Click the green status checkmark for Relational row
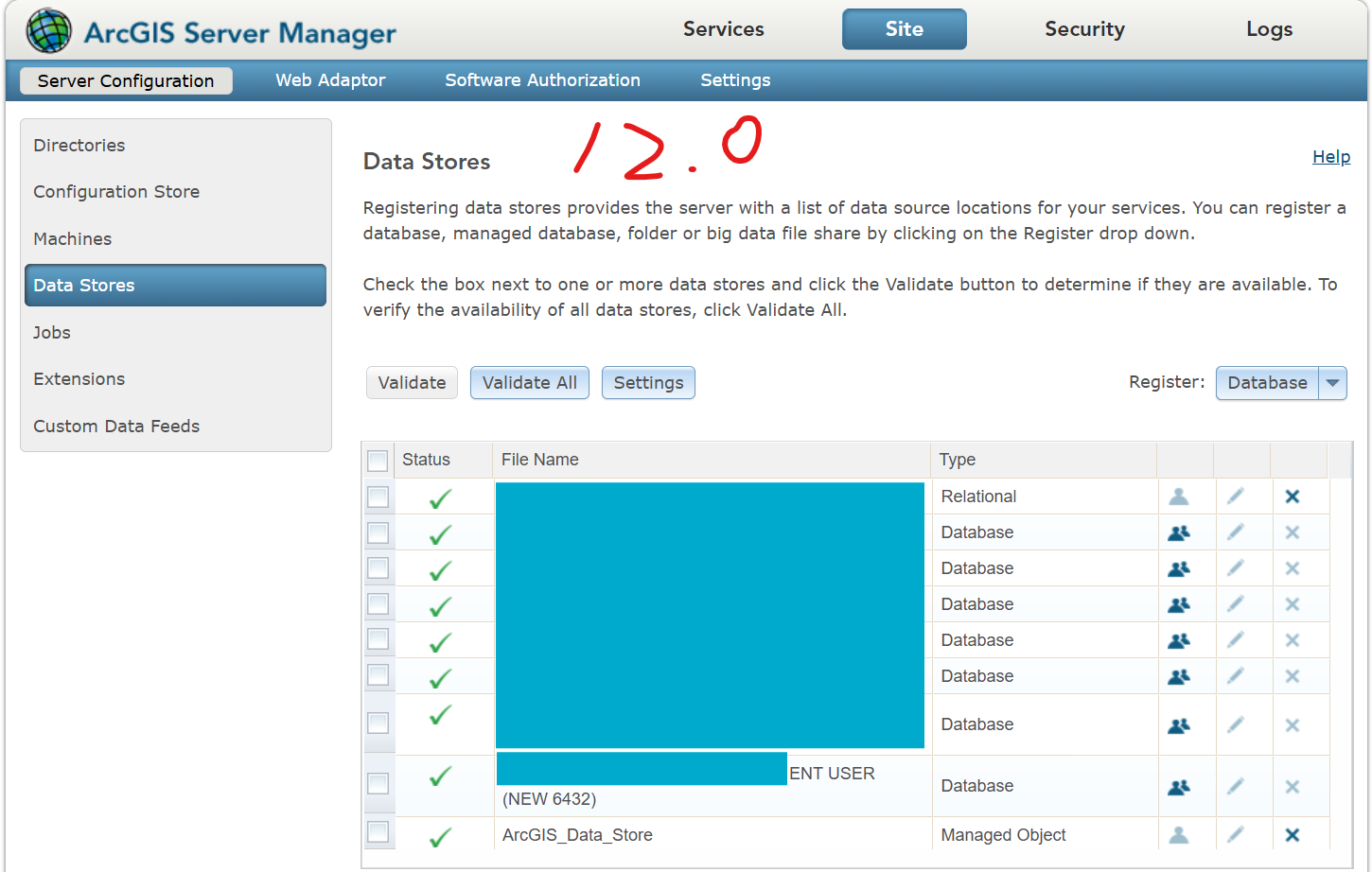Image resolution: width=1372 pixels, height=872 pixels. 440,498
